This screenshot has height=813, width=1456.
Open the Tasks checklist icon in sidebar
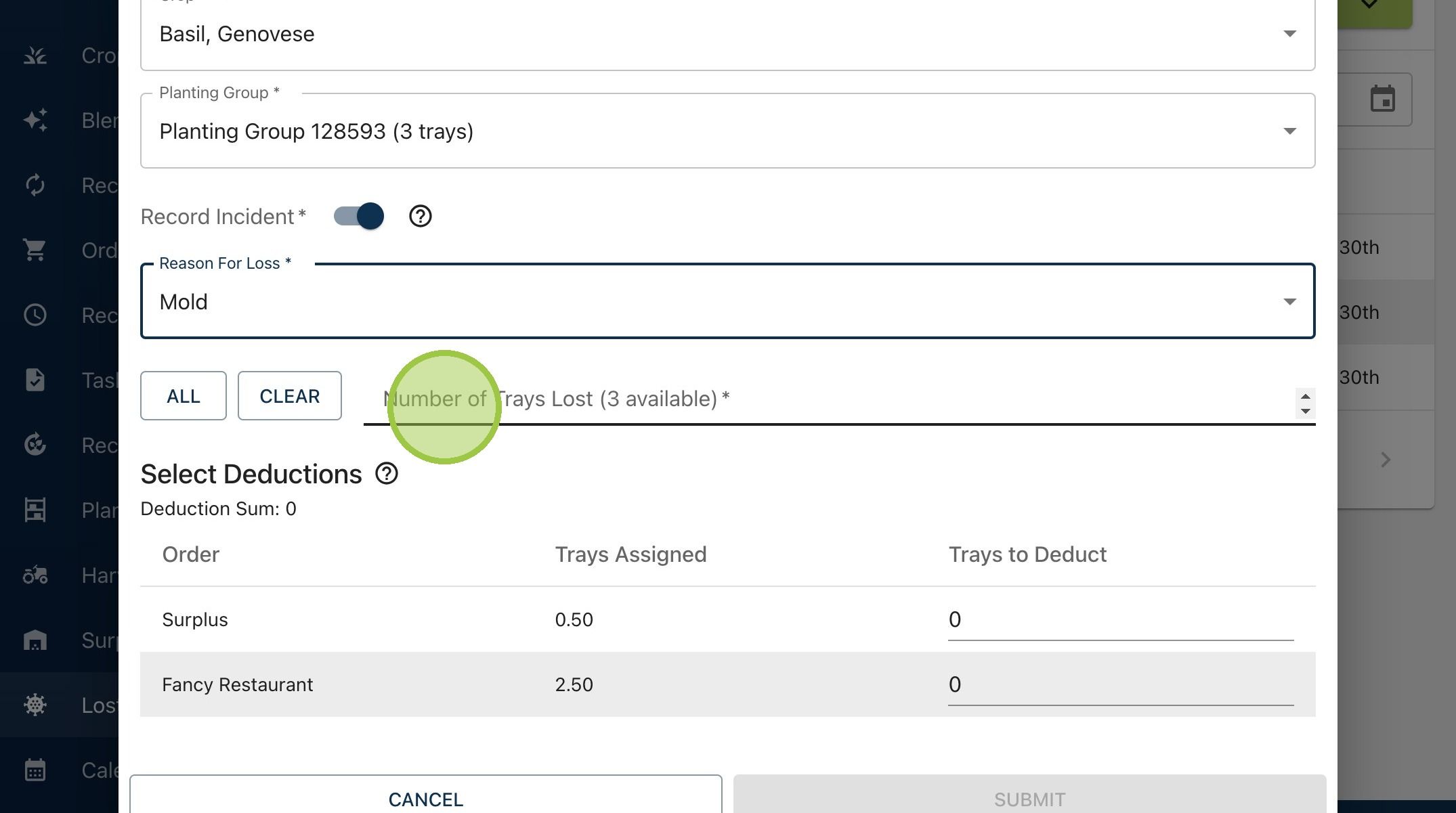point(35,380)
